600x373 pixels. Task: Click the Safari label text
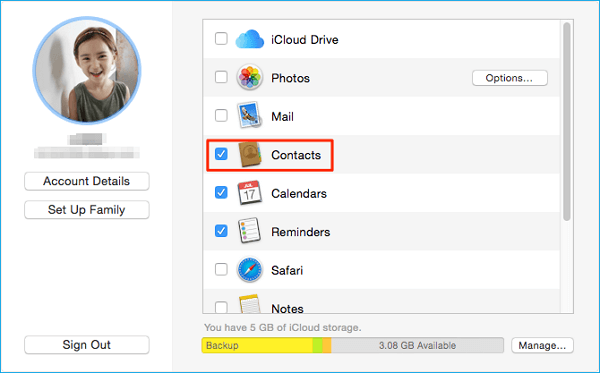(x=287, y=270)
